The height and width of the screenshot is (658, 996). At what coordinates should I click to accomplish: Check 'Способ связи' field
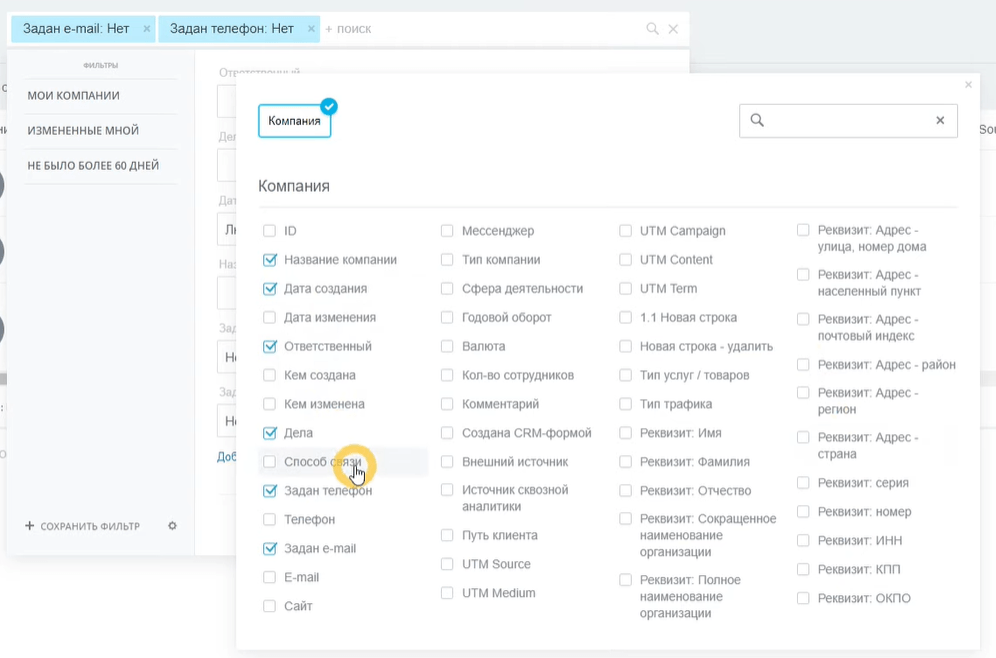coord(269,462)
